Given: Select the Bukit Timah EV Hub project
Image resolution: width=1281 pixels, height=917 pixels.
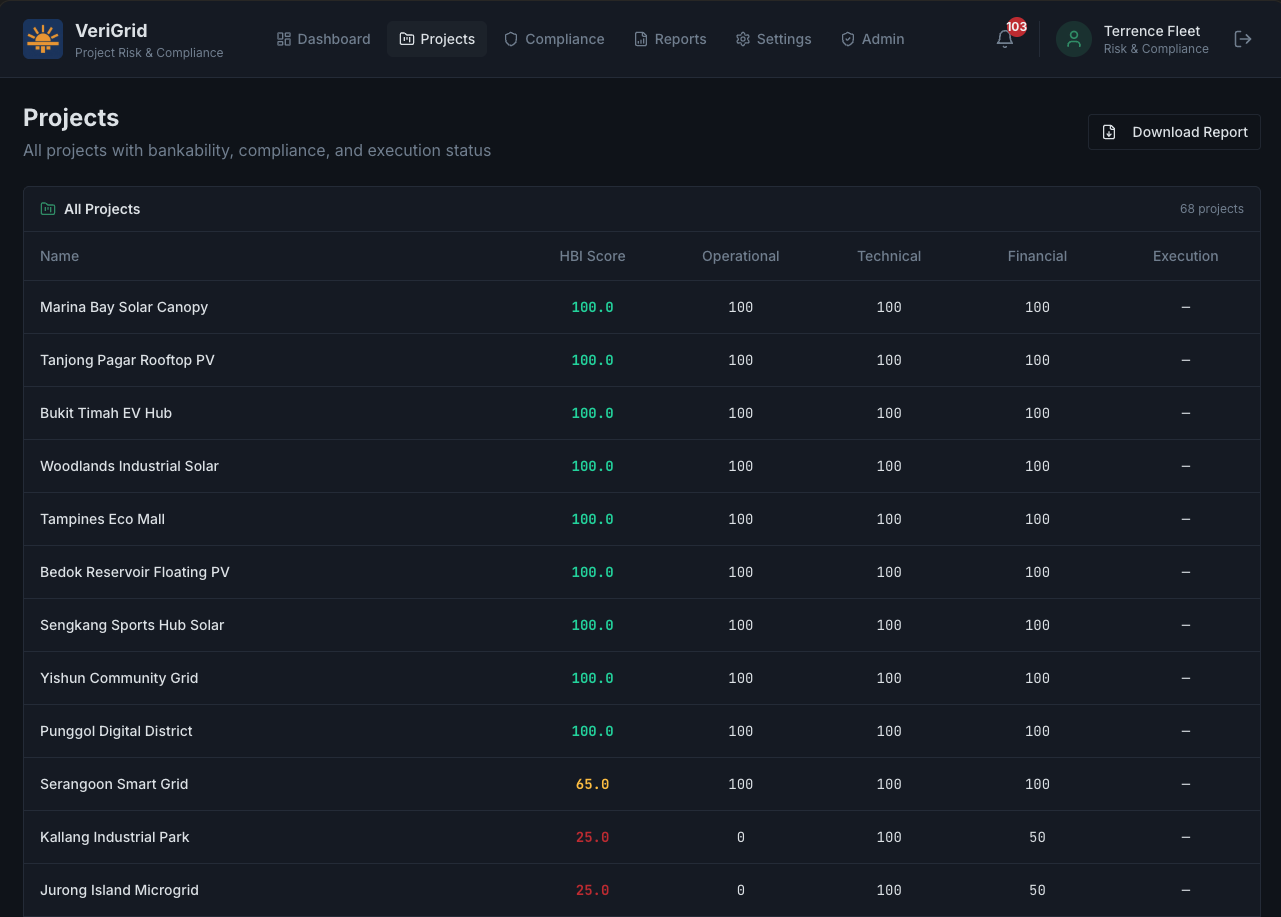Looking at the screenshot, I should 642,413.
